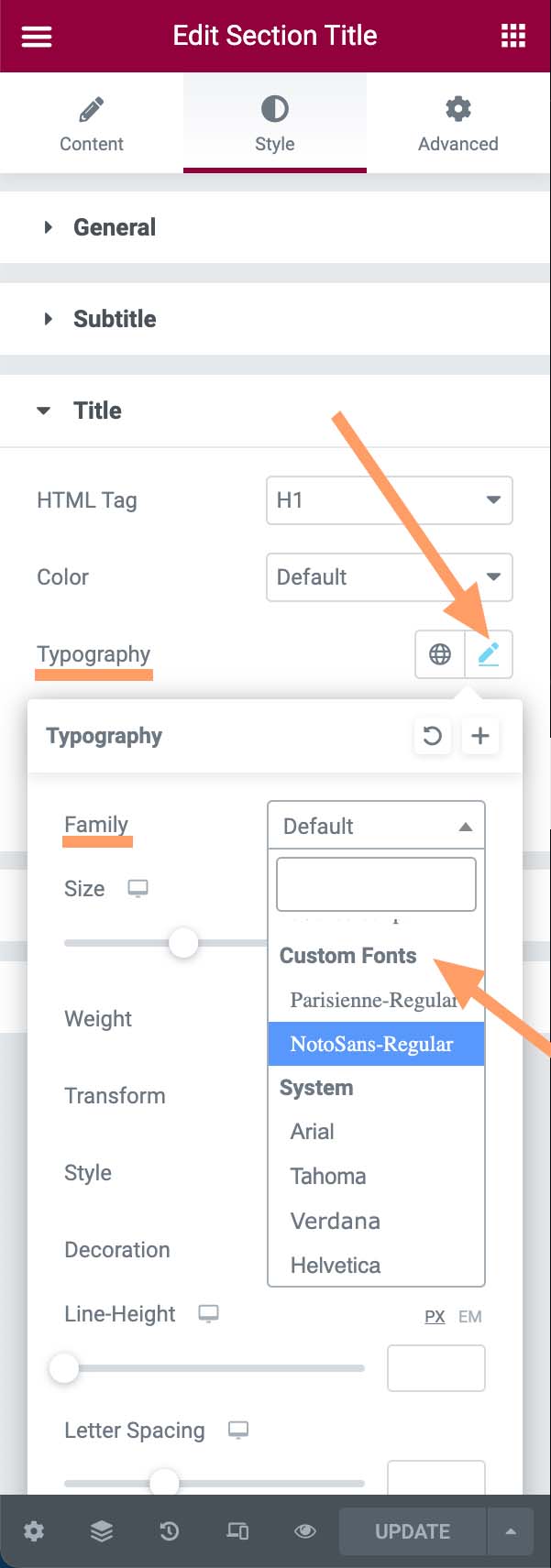
Task: Open the hamburger menu in the header
Action: (35, 36)
